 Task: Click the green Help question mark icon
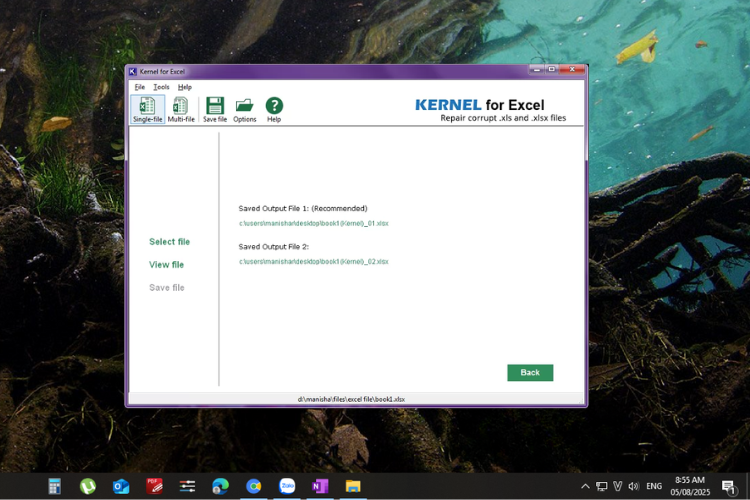(x=274, y=109)
